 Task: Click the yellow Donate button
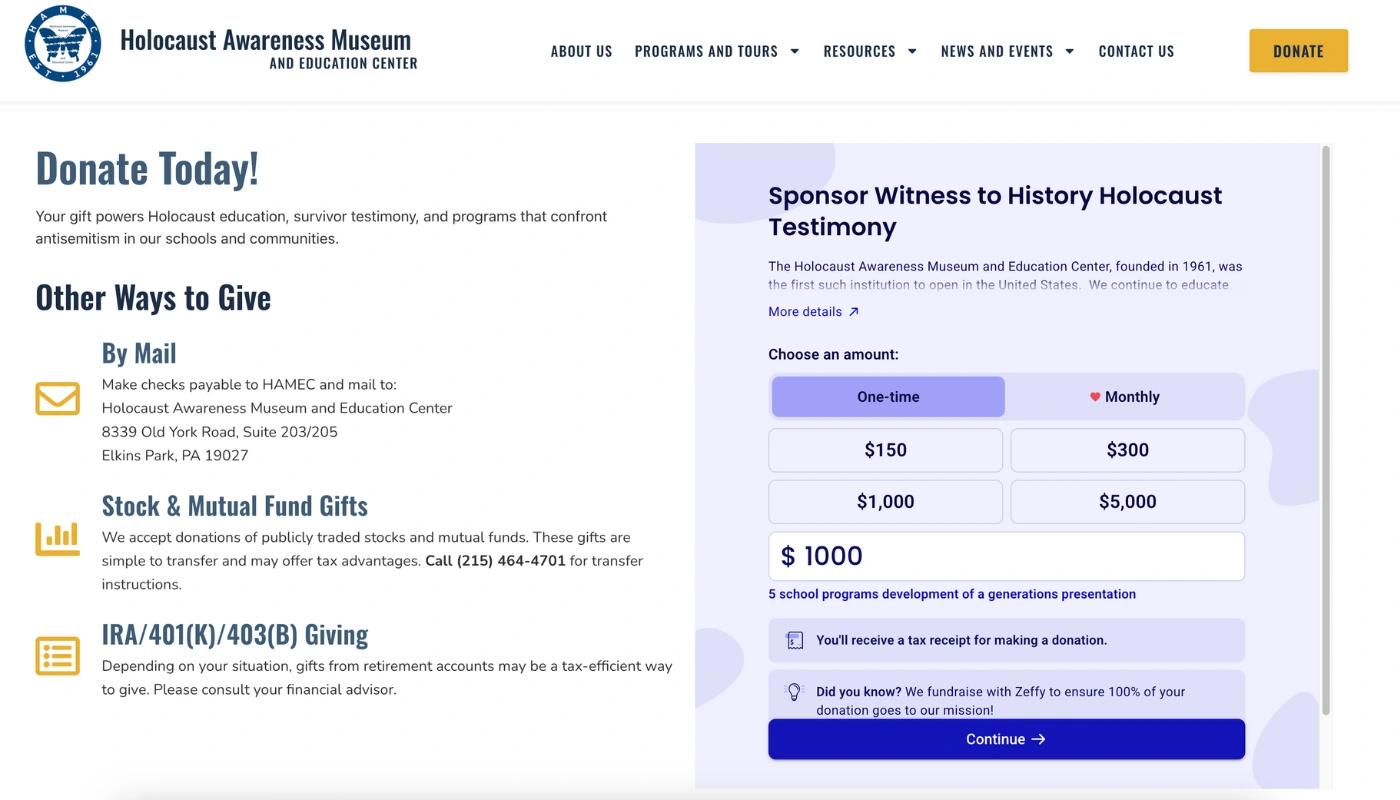(1298, 49)
